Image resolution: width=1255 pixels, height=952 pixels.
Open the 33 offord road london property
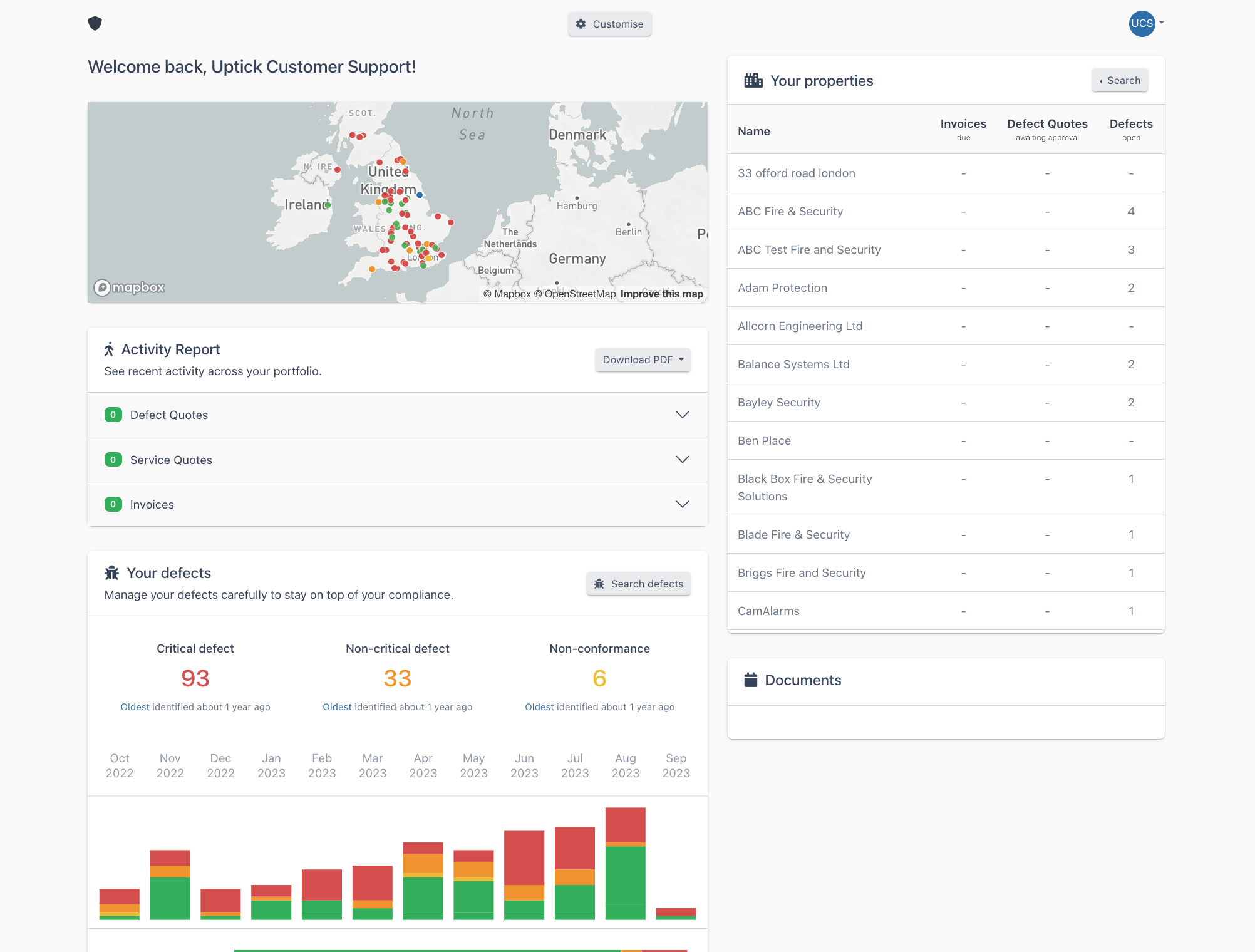797,173
